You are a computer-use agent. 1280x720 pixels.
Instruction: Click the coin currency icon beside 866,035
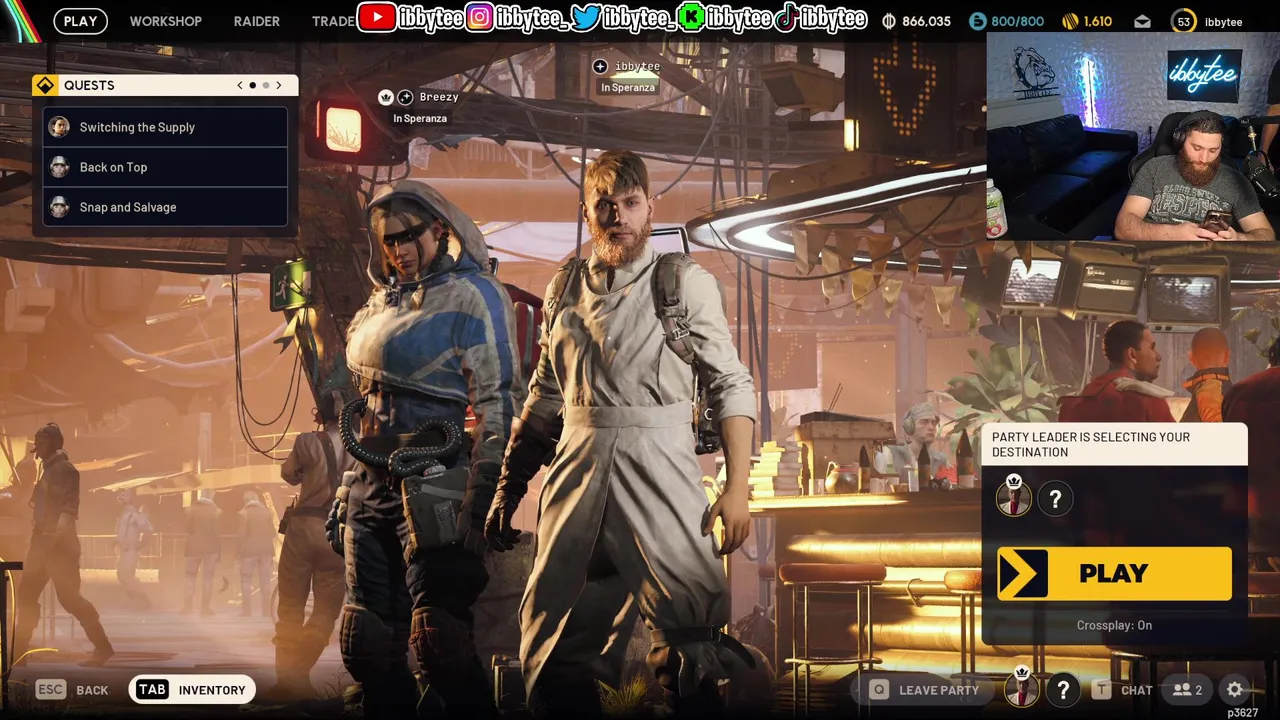pyautogui.click(x=889, y=21)
